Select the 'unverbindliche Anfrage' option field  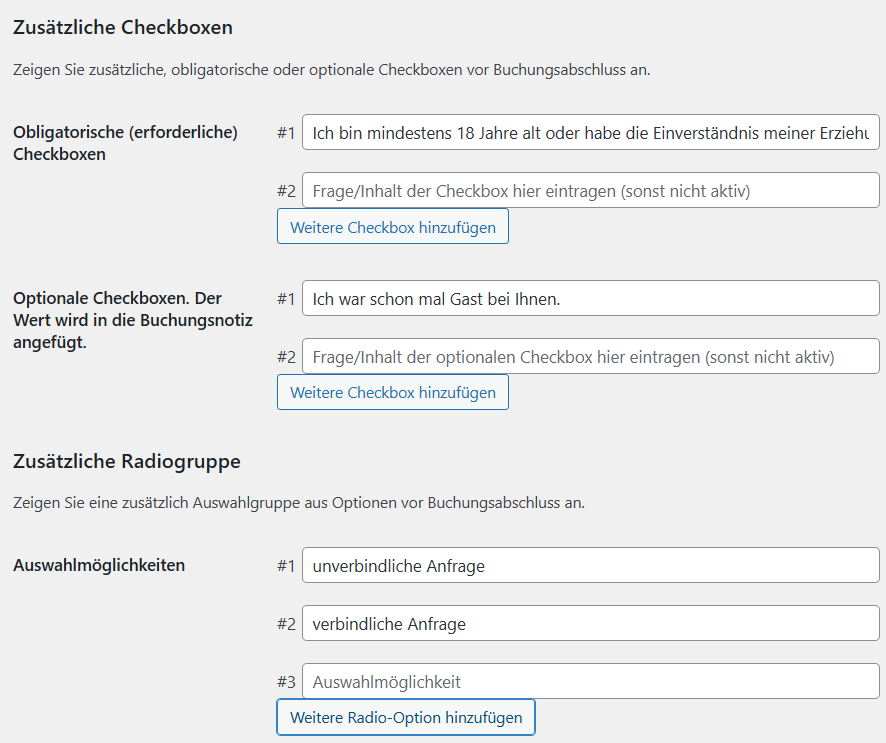coord(590,566)
